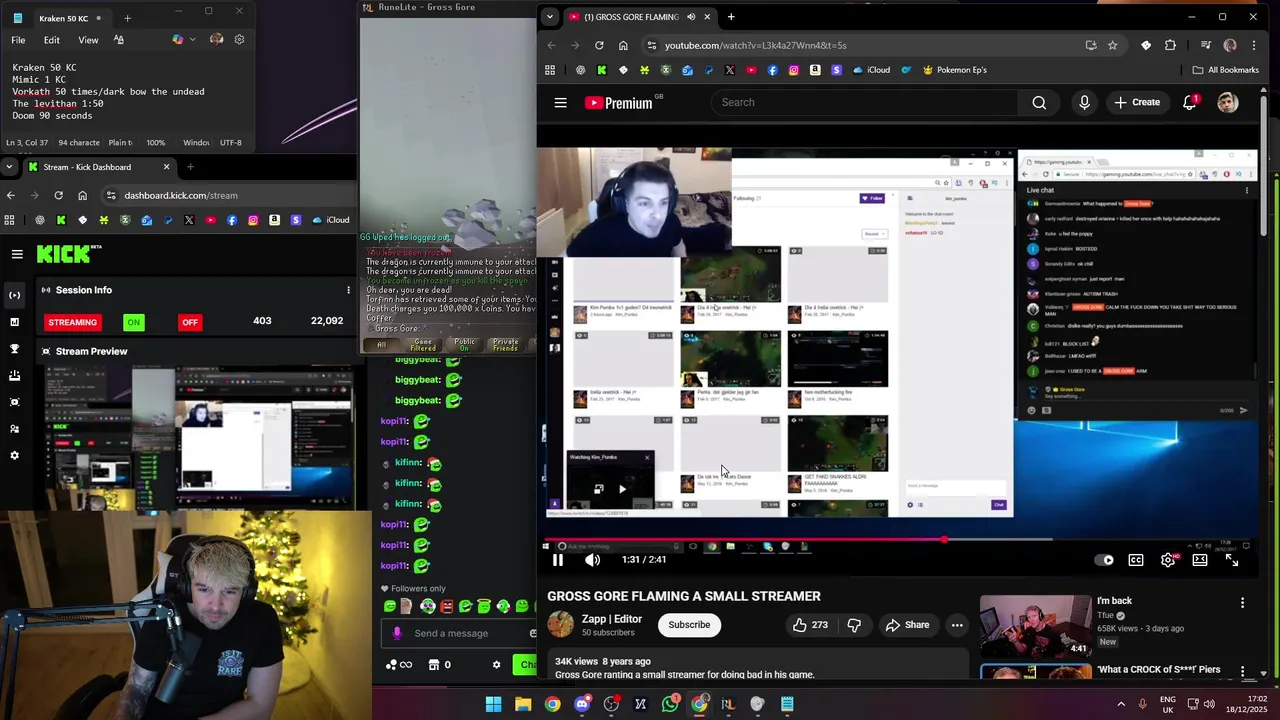Open tab search dropdown in YouTube window
The width and height of the screenshot is (1280, 720).
click(x=549, y=17)
